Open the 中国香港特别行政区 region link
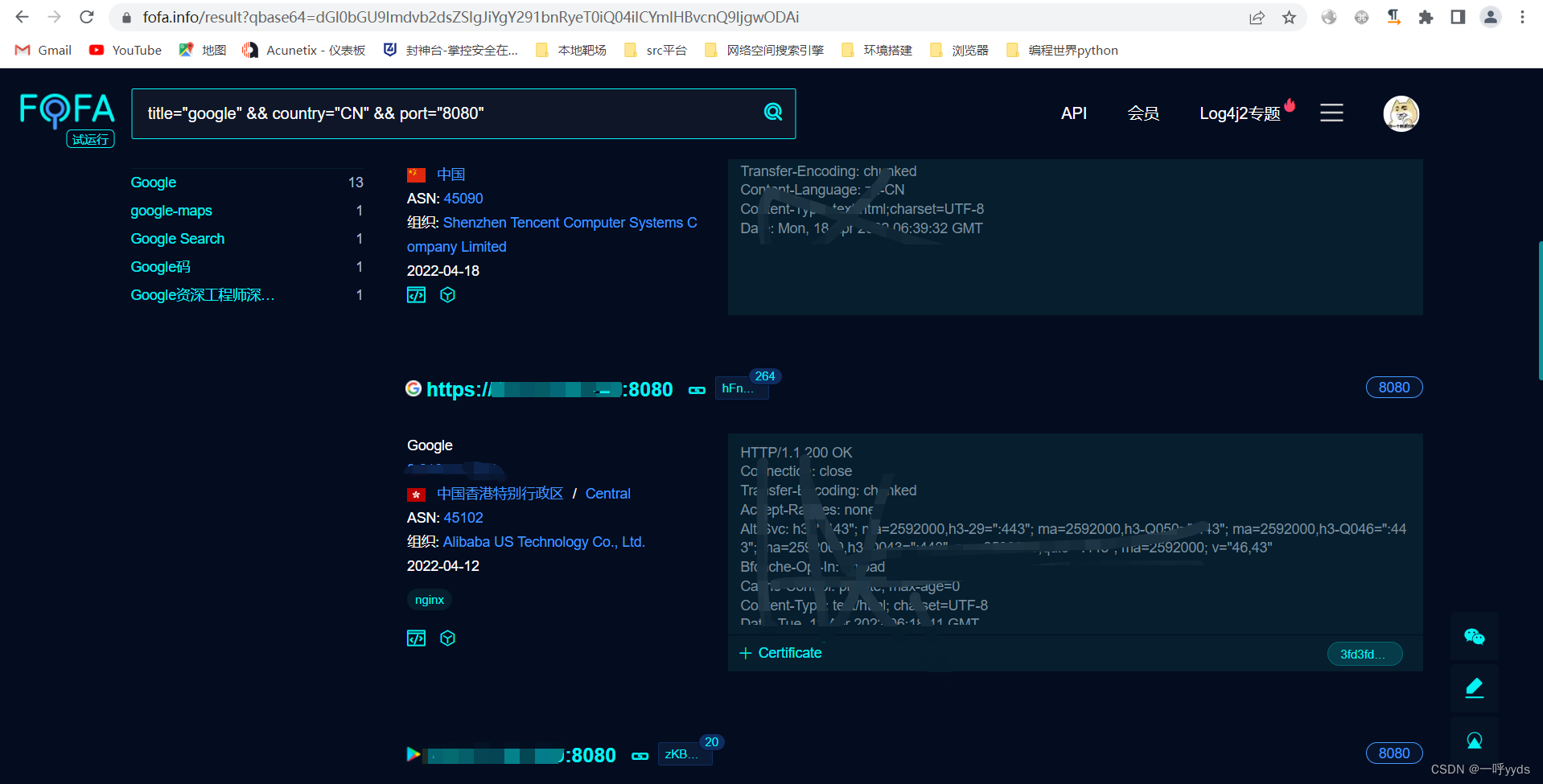The height and width of the screenshot is (784, 1543). [x=500, y=494]
